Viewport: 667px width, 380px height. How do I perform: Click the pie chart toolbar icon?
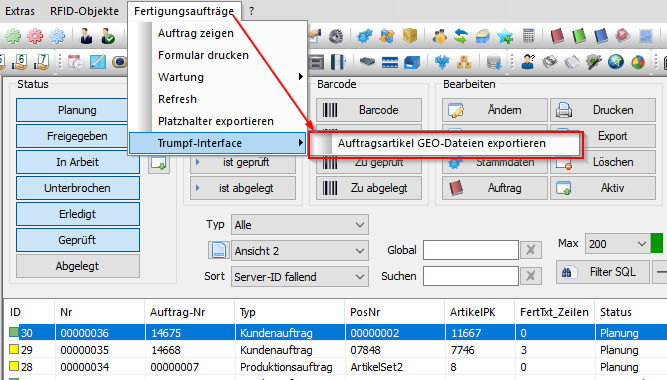[638, 62]
